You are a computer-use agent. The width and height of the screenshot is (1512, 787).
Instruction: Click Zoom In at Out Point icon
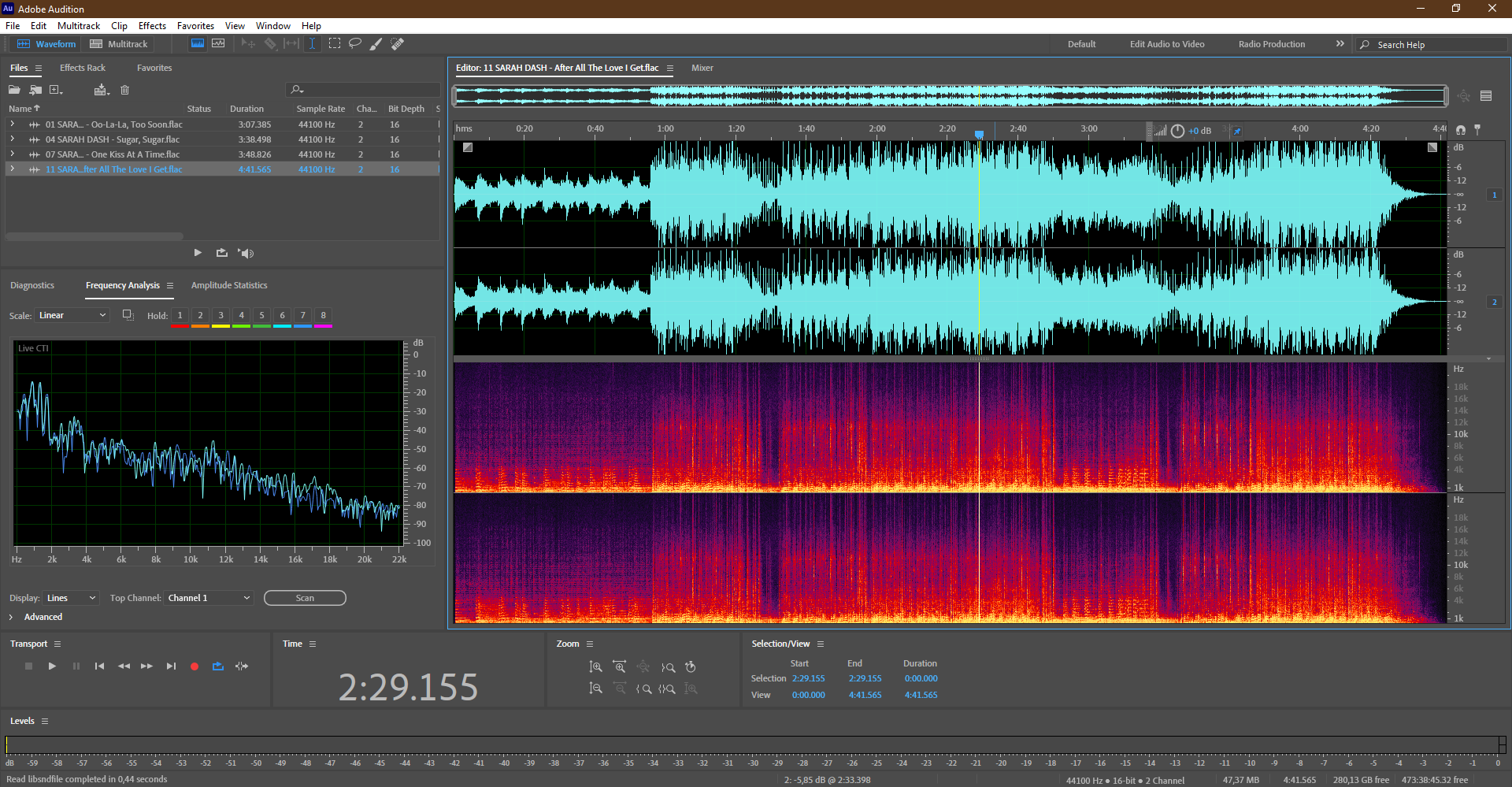pyautogui.click(x=667, y=667)
